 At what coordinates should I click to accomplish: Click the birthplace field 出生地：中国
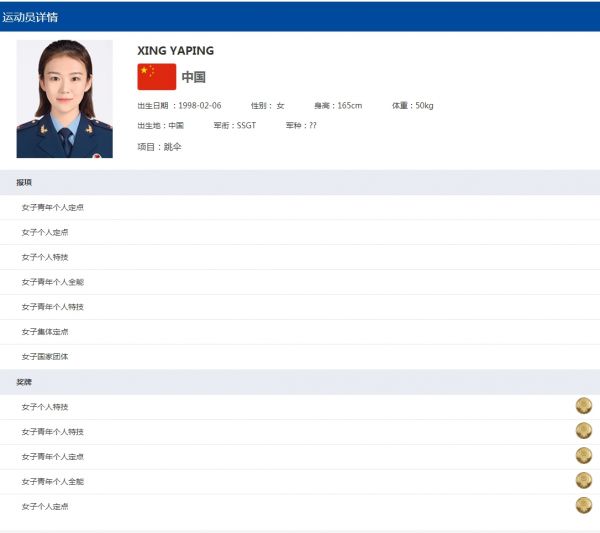pos(161,126)
